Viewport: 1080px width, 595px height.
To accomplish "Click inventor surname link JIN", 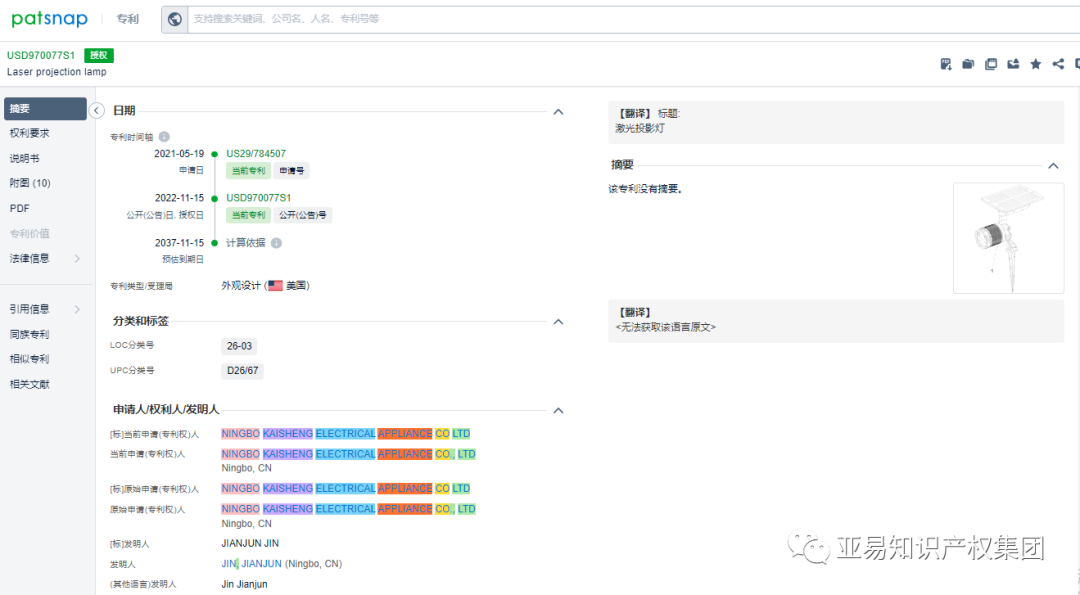I will click(x=229, y=564).
